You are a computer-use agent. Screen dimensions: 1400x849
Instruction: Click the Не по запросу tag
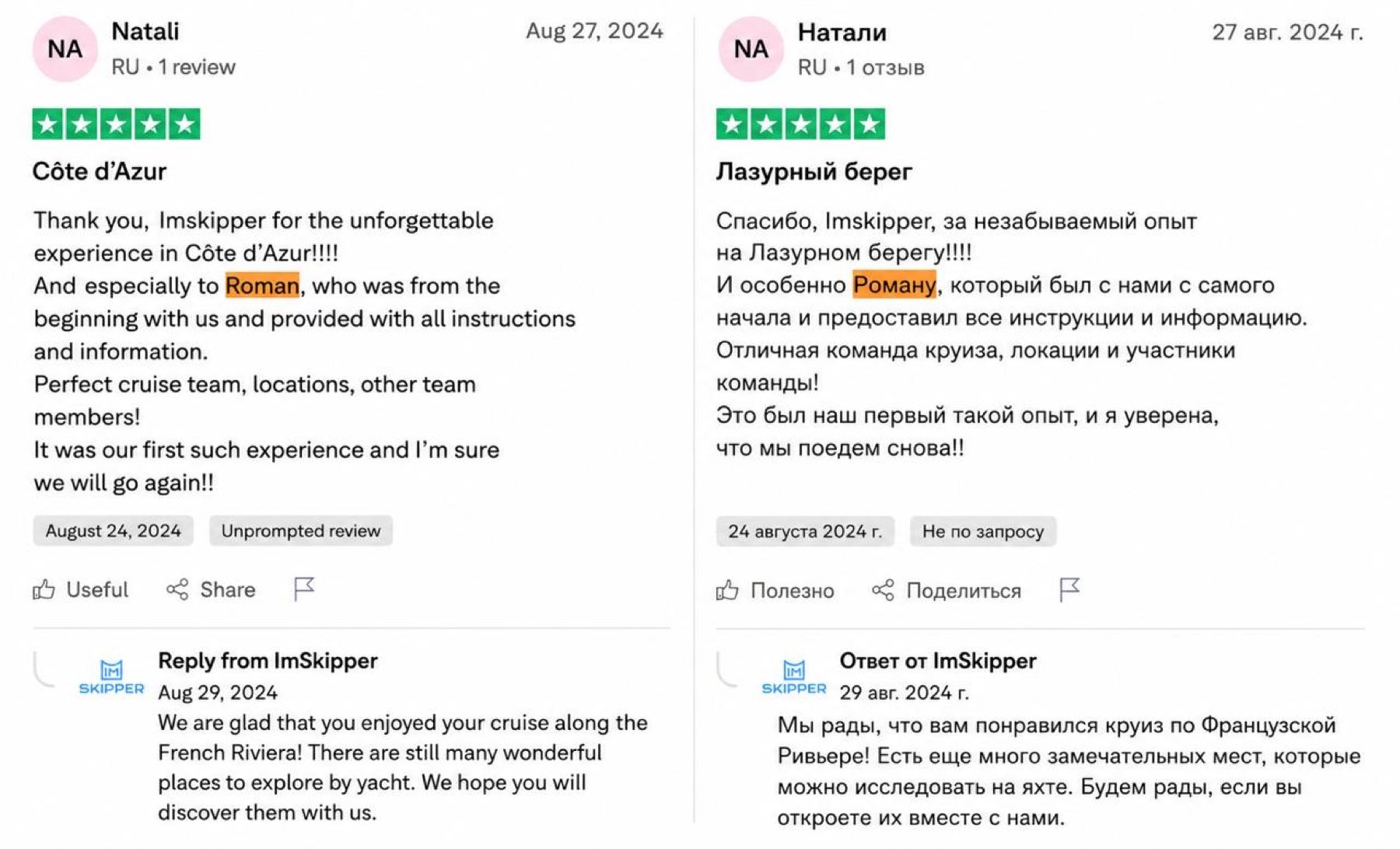pyautogui.click(x=983, y=532)
